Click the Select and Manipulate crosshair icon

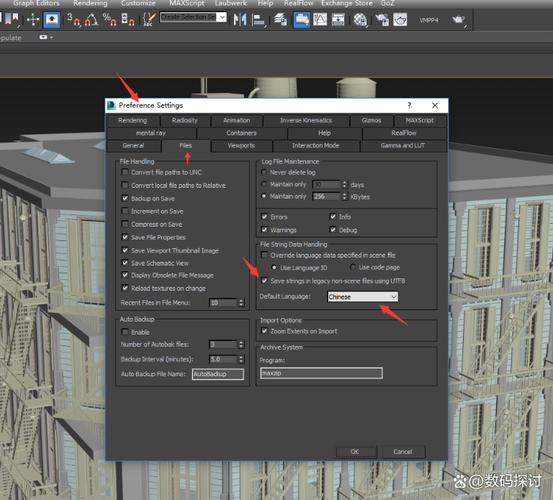point(33,19)
